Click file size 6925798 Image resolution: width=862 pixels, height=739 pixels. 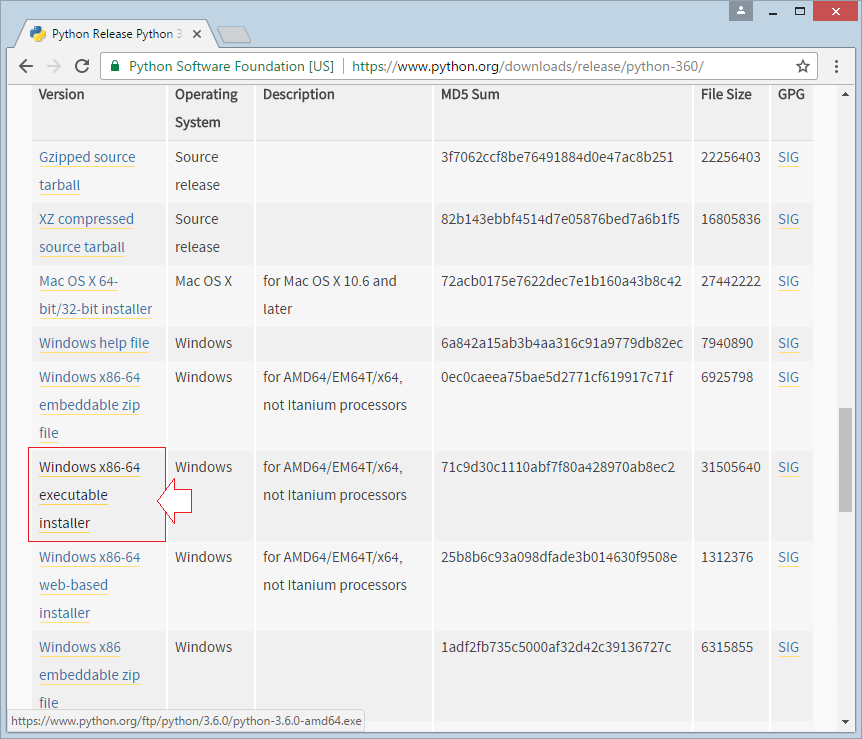727,377
